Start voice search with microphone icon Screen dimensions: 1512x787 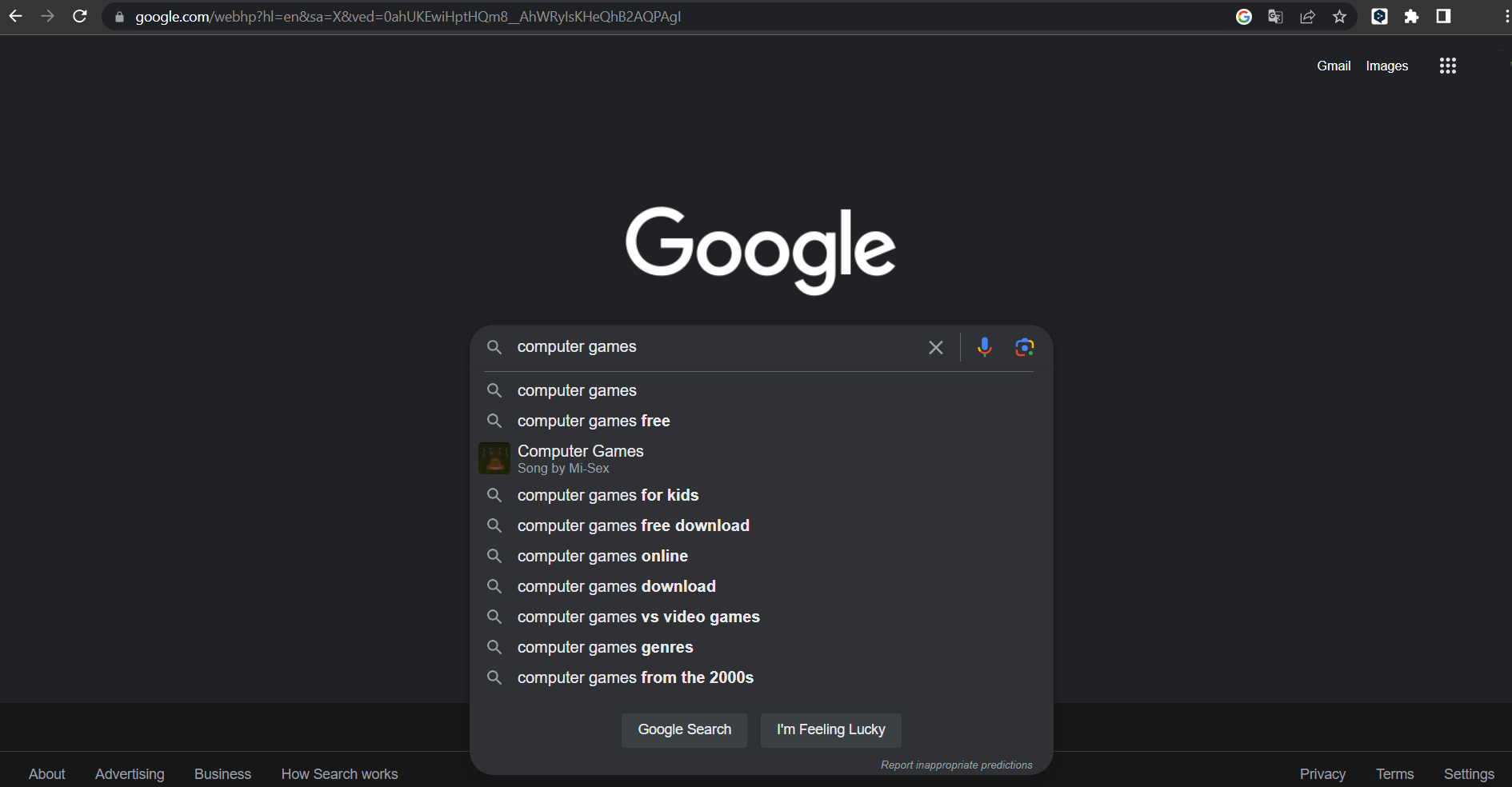[x=985, y=346]
